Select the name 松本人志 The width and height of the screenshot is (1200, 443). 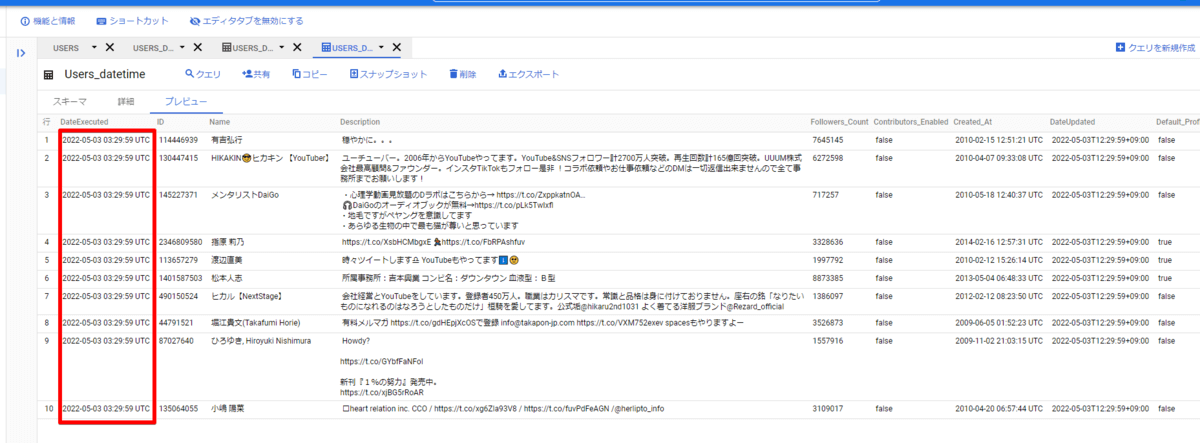227,277
